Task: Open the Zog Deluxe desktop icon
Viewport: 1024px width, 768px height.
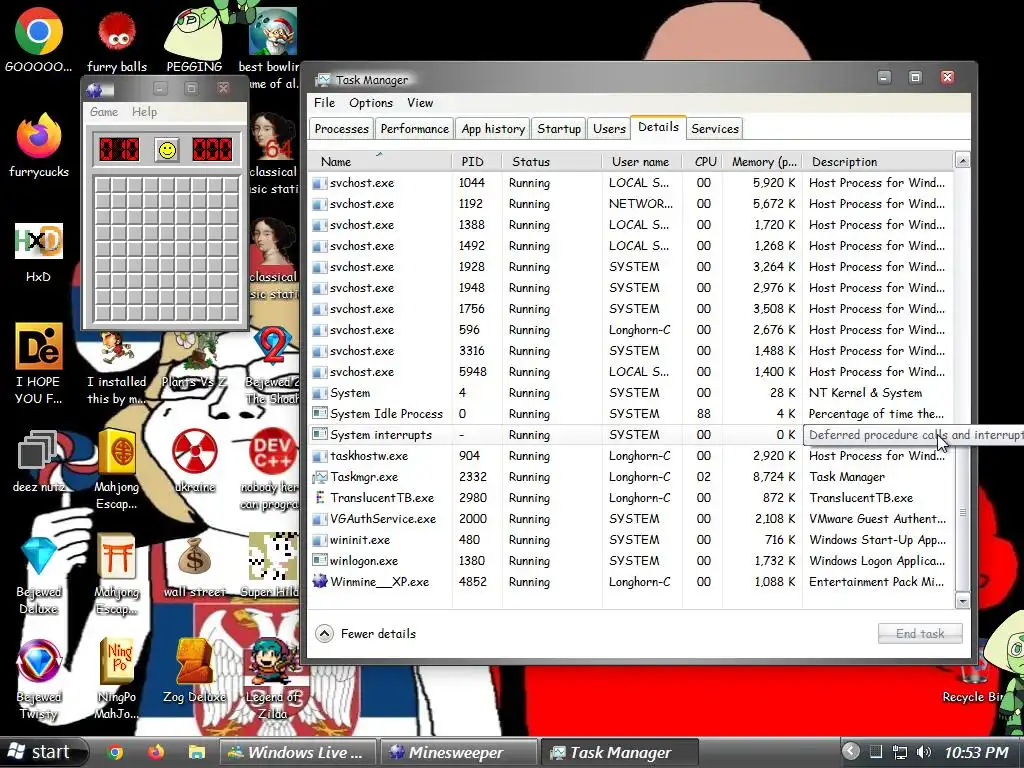Action: 195,671
